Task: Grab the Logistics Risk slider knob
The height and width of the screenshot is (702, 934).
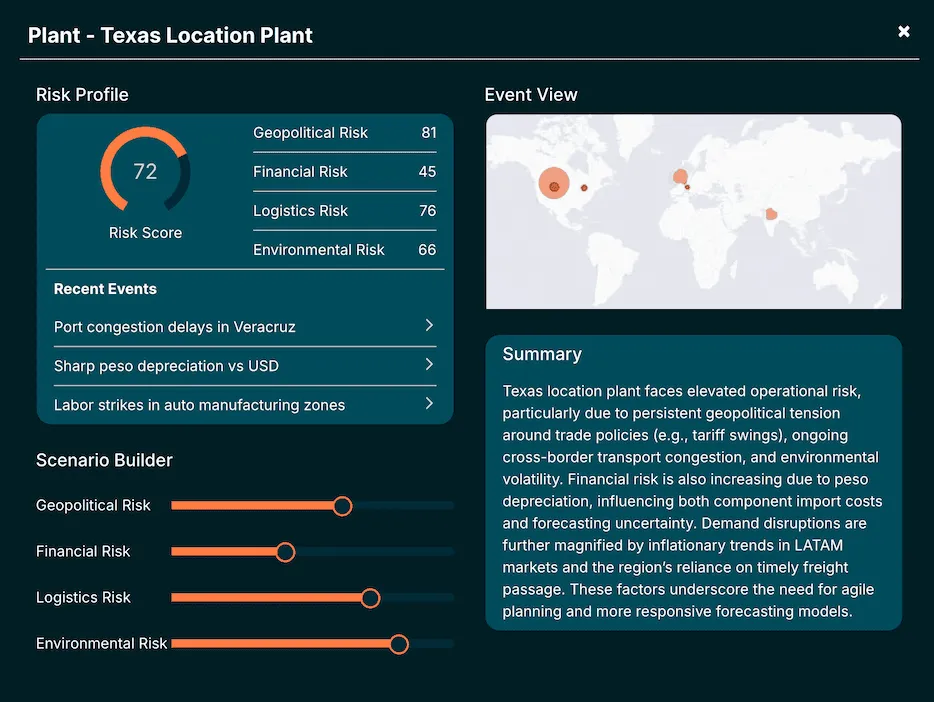Action: point(370,598)
